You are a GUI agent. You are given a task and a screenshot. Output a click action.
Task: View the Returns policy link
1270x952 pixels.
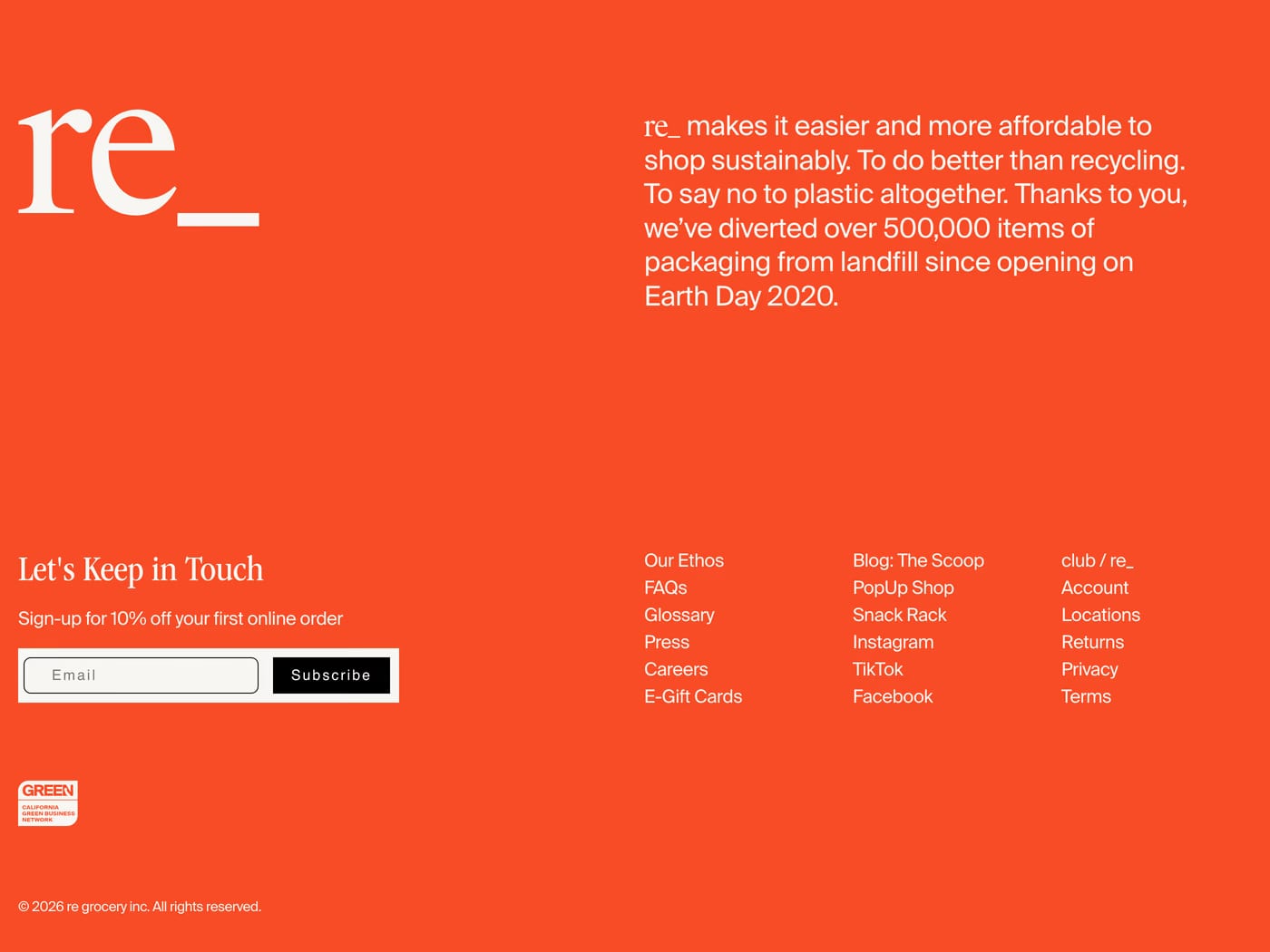click(1093, 642)
